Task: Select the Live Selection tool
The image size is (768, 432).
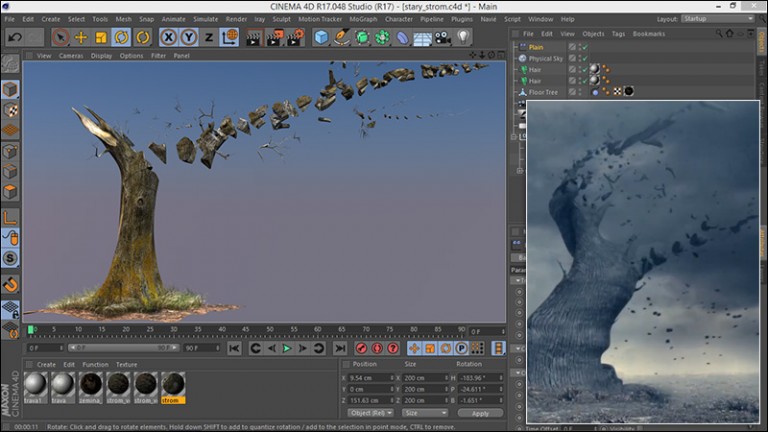Action: (x=60, y=37)
